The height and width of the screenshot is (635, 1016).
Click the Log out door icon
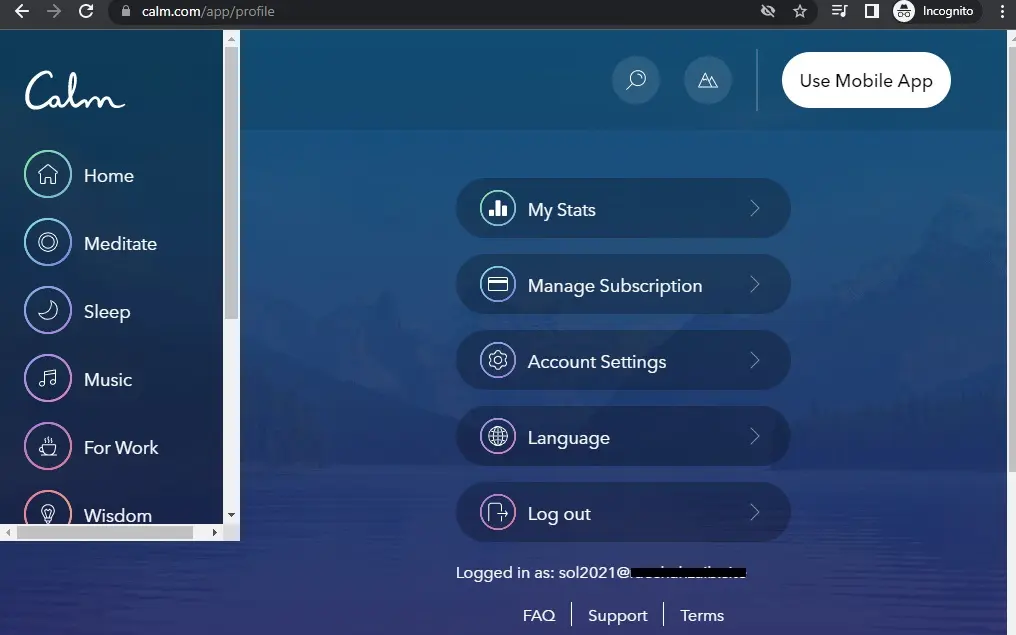498,512
